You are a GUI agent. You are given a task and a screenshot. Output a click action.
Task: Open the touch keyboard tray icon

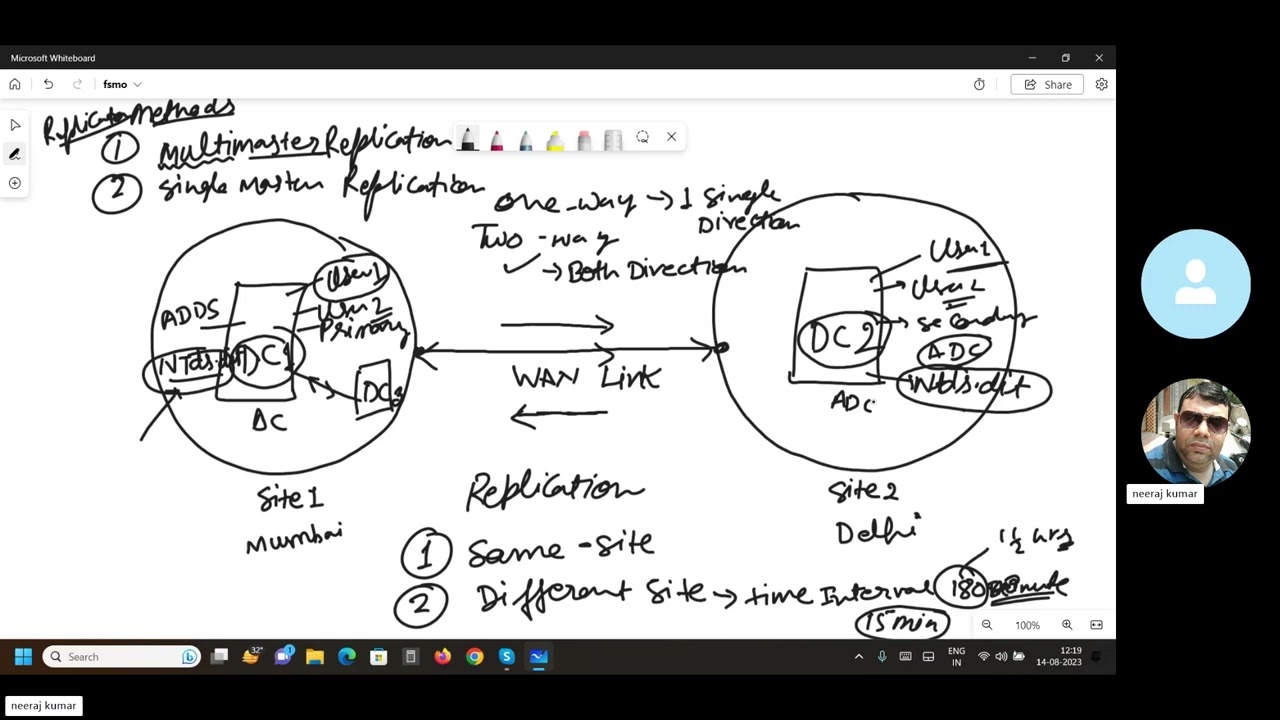pos(905,657)
